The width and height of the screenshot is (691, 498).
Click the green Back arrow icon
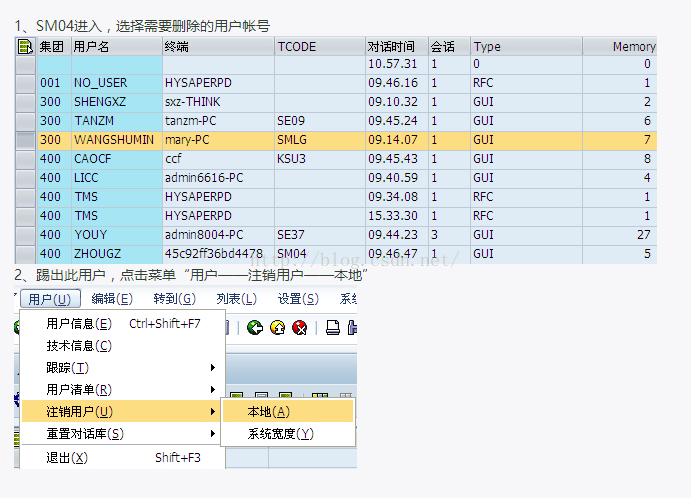pyautogui.click(x=255, y=327)
